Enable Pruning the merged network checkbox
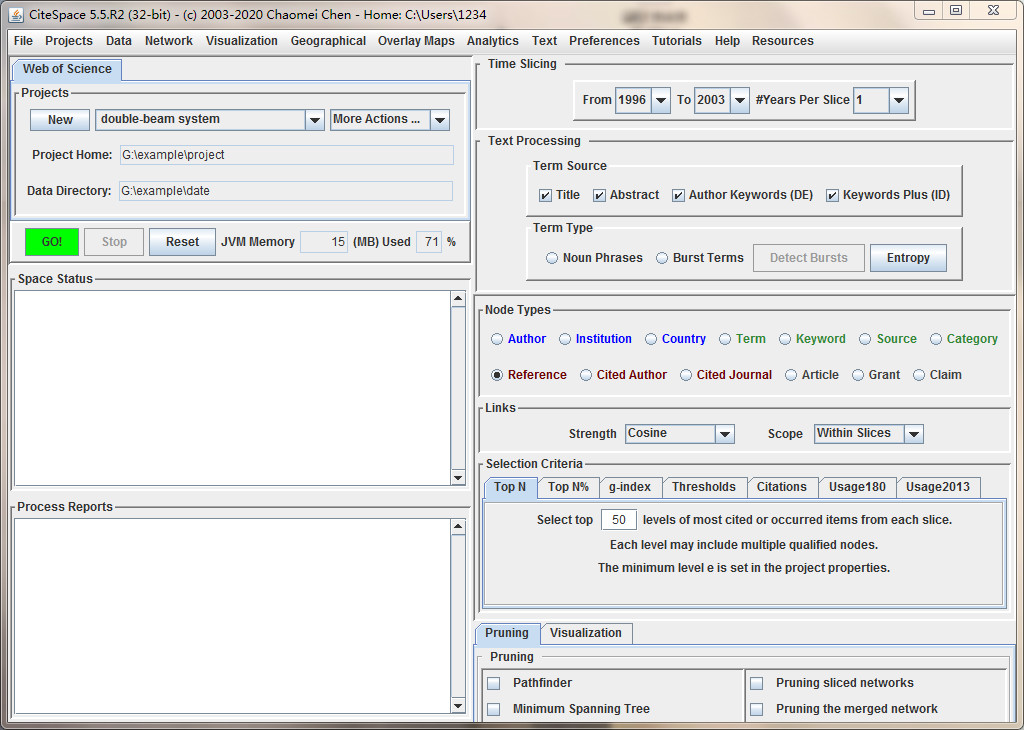Image resolution: width=1024 pixels, height=730 pixels. coord(756,709)
